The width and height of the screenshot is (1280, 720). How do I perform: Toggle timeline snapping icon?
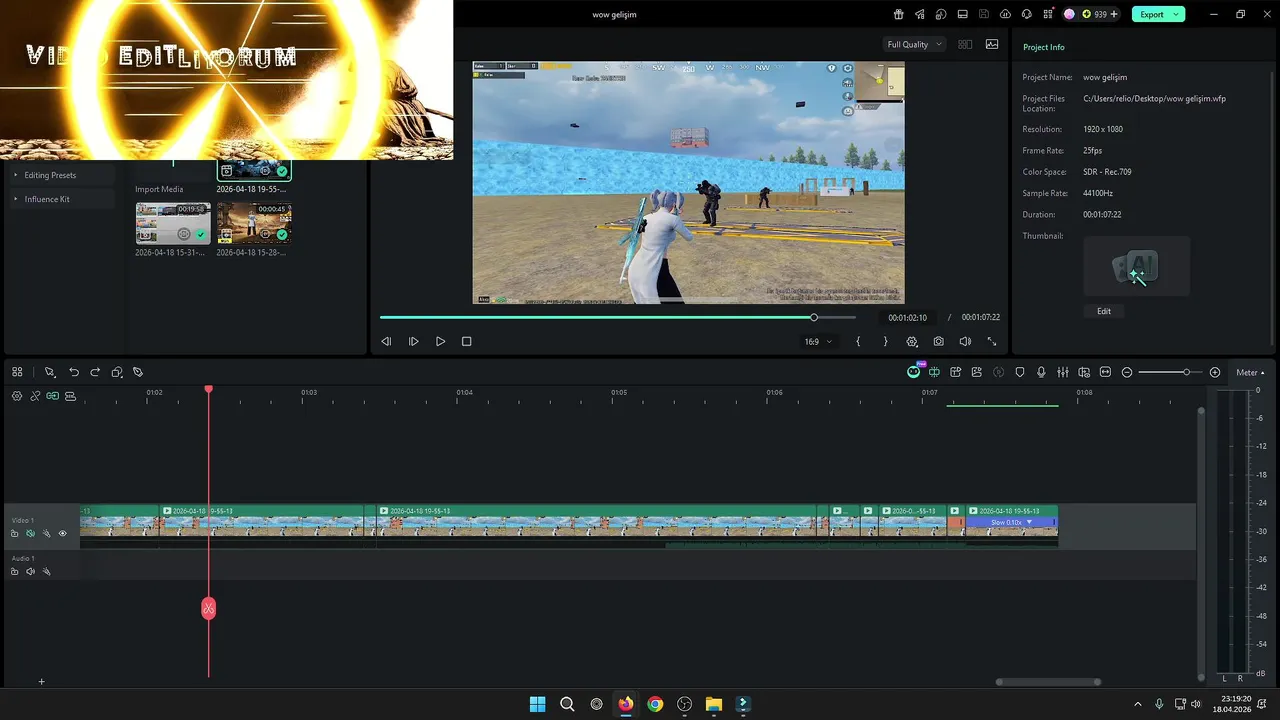[x=70, y=396]
